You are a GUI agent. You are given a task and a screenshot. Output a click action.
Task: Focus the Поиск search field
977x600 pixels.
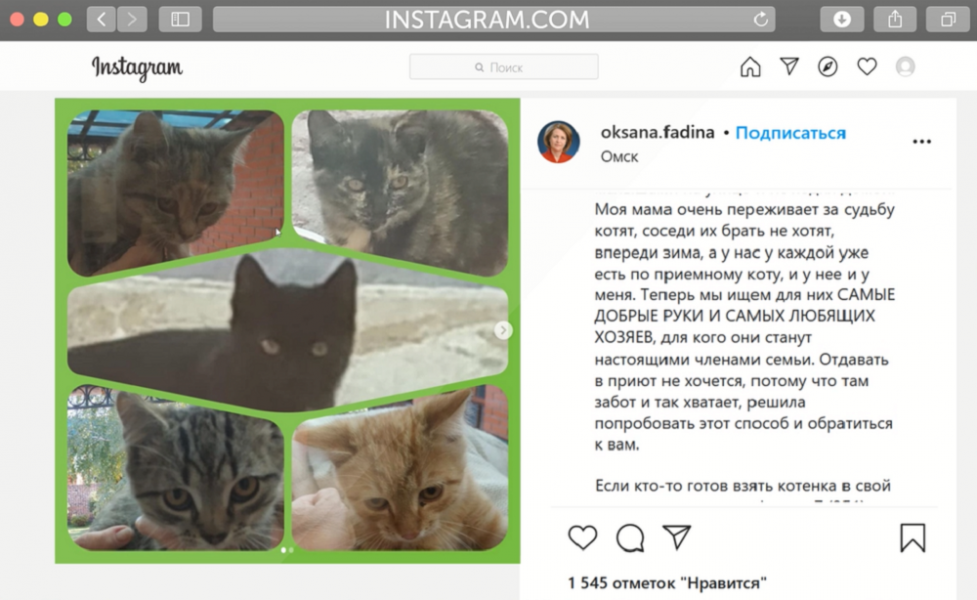[503, 67]
